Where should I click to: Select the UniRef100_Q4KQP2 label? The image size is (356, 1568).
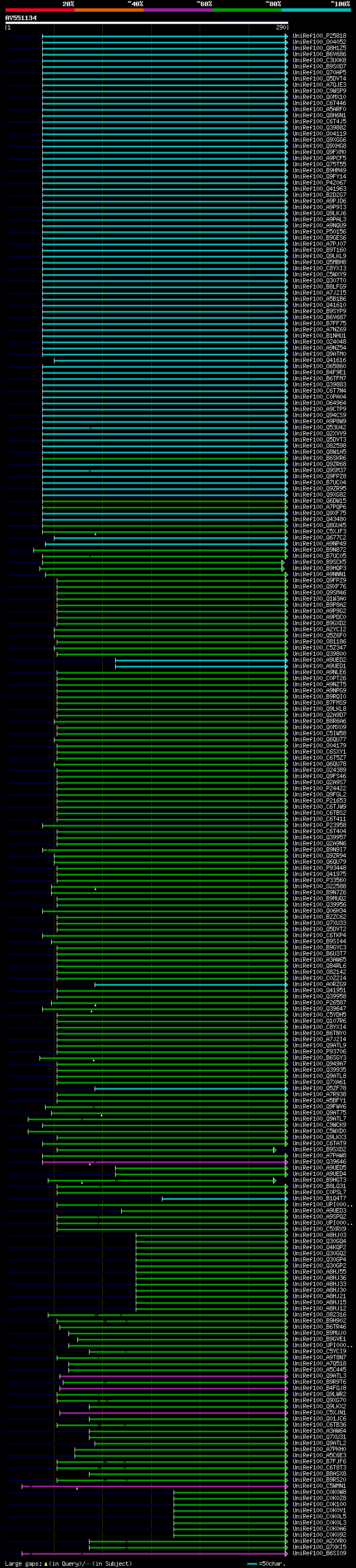(319, 1247)
